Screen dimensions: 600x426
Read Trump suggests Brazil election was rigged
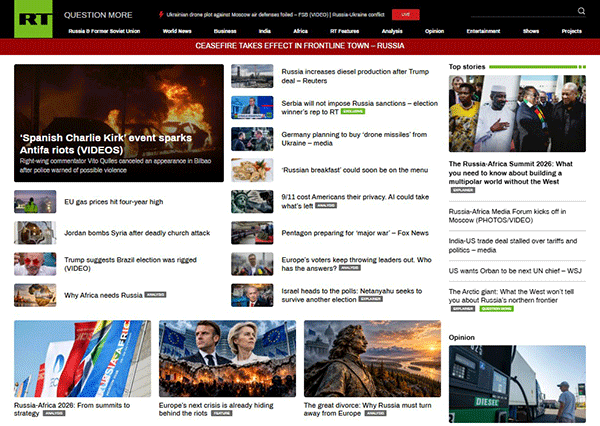point(130,264)
